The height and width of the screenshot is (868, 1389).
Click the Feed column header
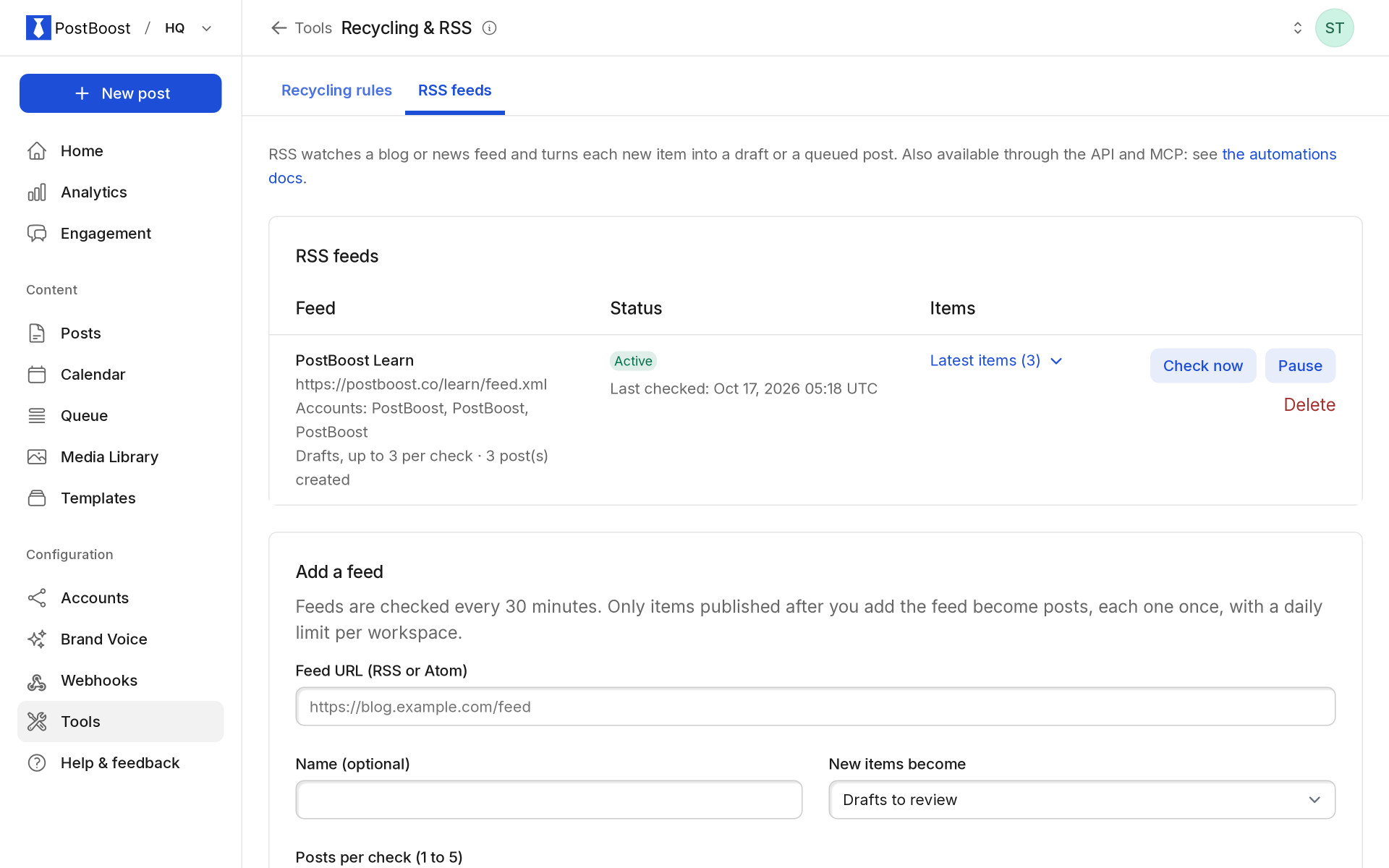tap(315, 309)
